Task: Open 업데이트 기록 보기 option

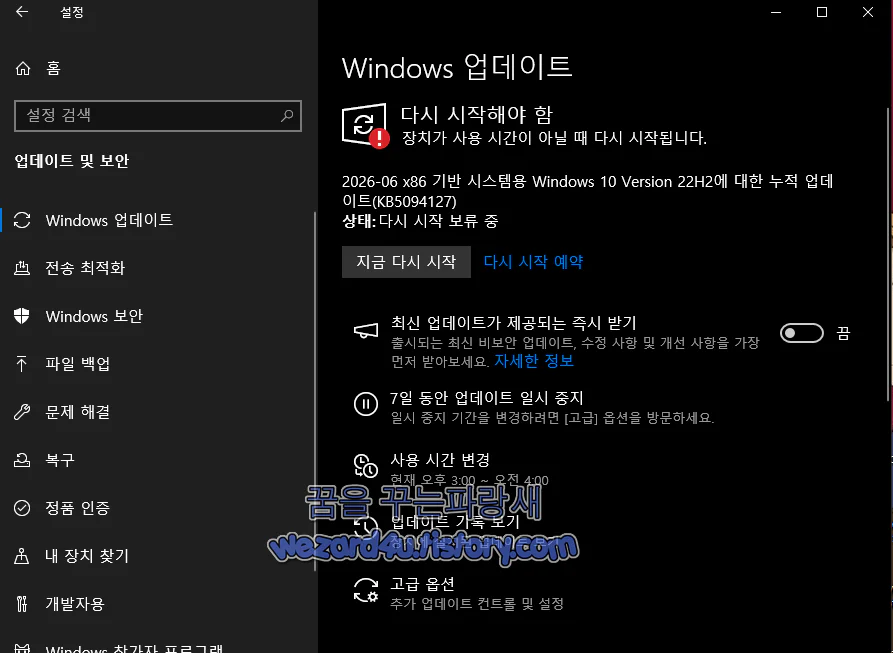Action: click(455, 521)
